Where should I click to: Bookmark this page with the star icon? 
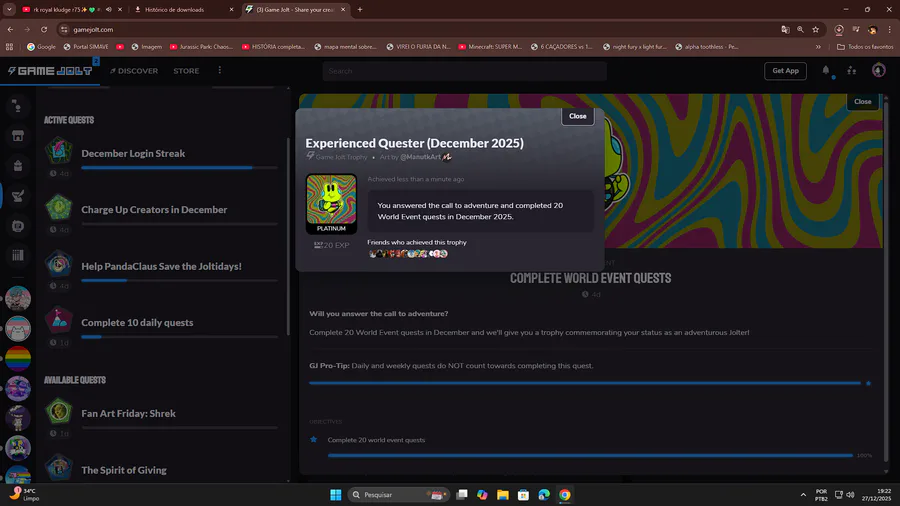[x=816, y=29]
